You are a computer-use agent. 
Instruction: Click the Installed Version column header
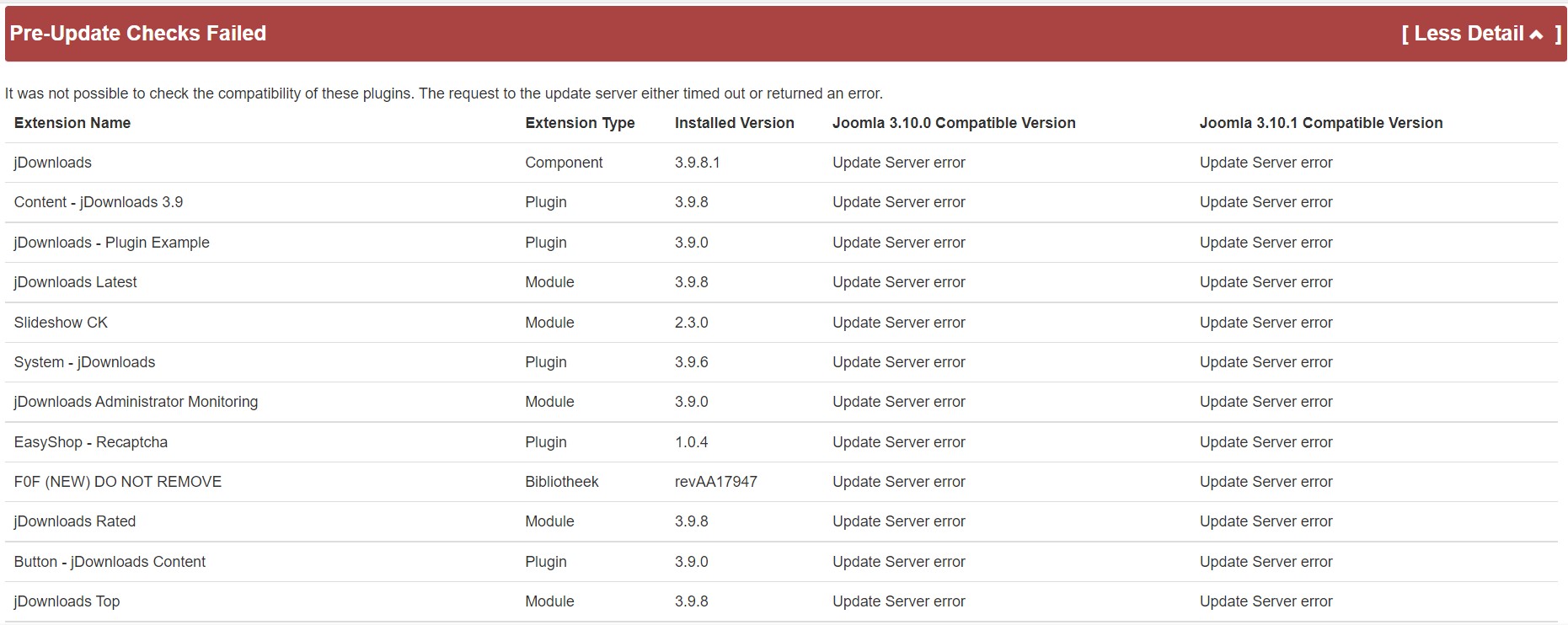click(x=735, y=123)
